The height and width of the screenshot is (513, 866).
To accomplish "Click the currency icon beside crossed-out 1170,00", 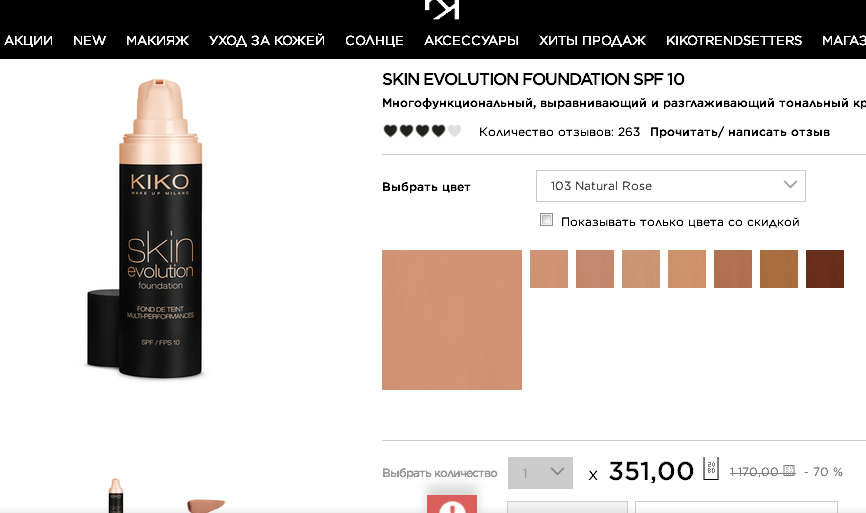I will (789, 470).
